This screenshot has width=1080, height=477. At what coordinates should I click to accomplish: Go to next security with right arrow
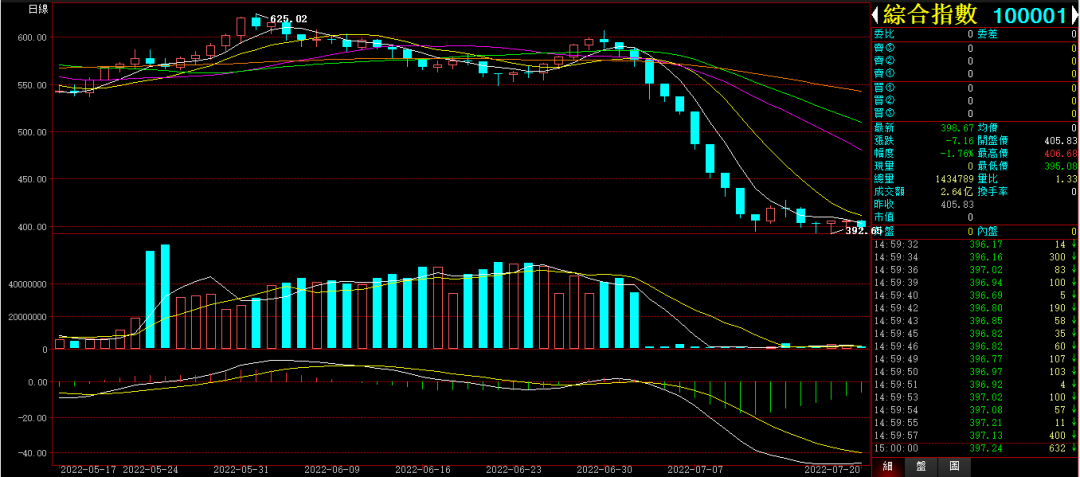[1074, 14]
